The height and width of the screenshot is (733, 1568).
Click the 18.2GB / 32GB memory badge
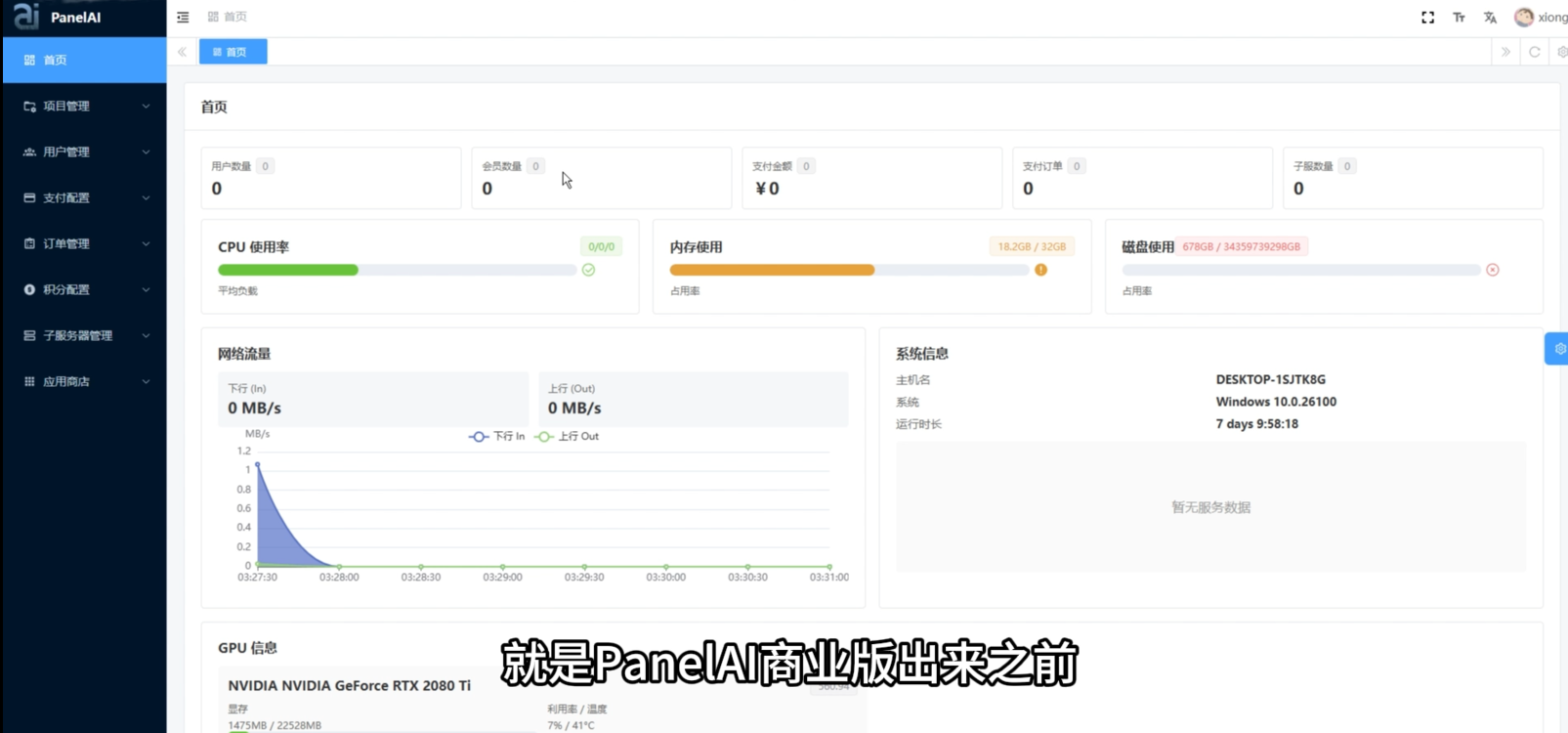(x=1032, y=247)
